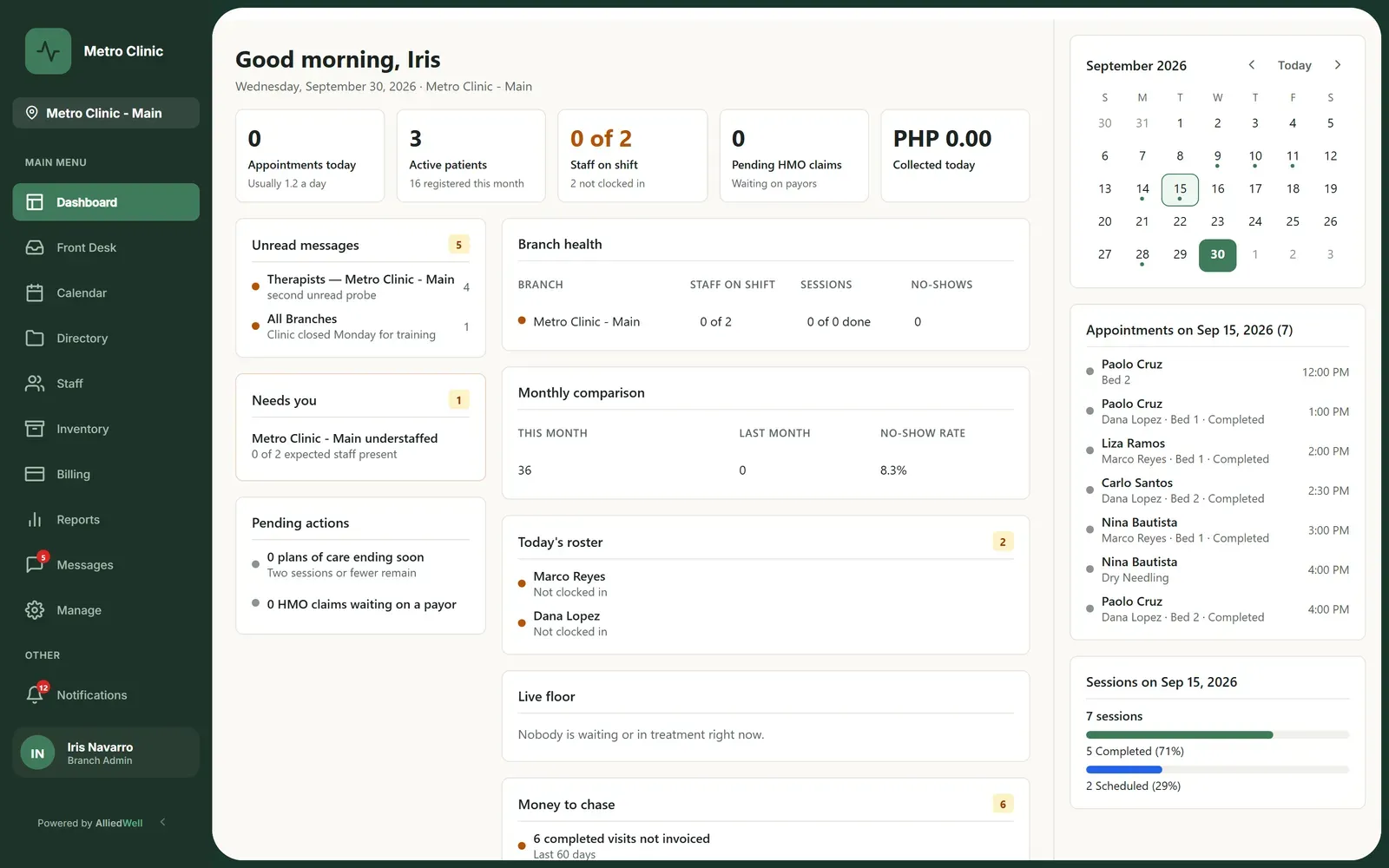Image resolution: width=1389 pixels, height=868 pixels.
Task: Click the Notifications bell icon
Action: click(35, 695)
